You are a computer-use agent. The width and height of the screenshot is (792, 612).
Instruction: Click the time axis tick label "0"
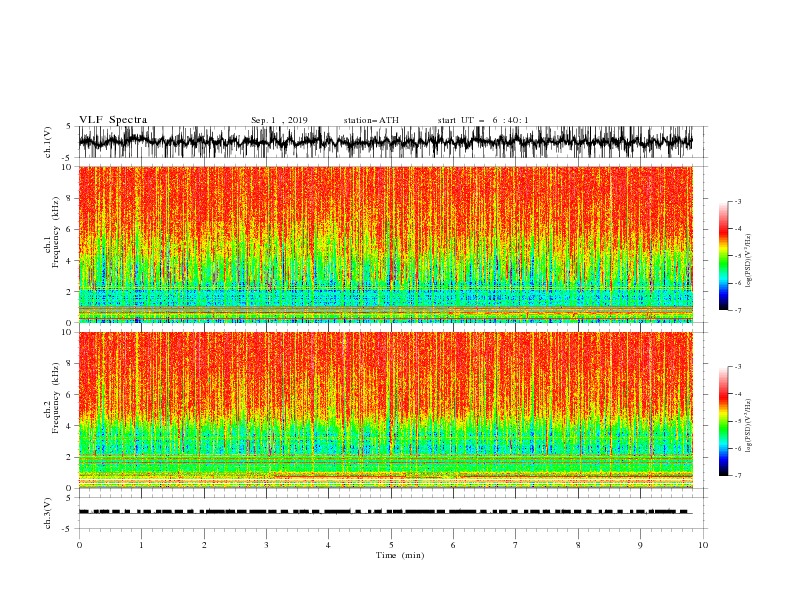click(79, 545)
